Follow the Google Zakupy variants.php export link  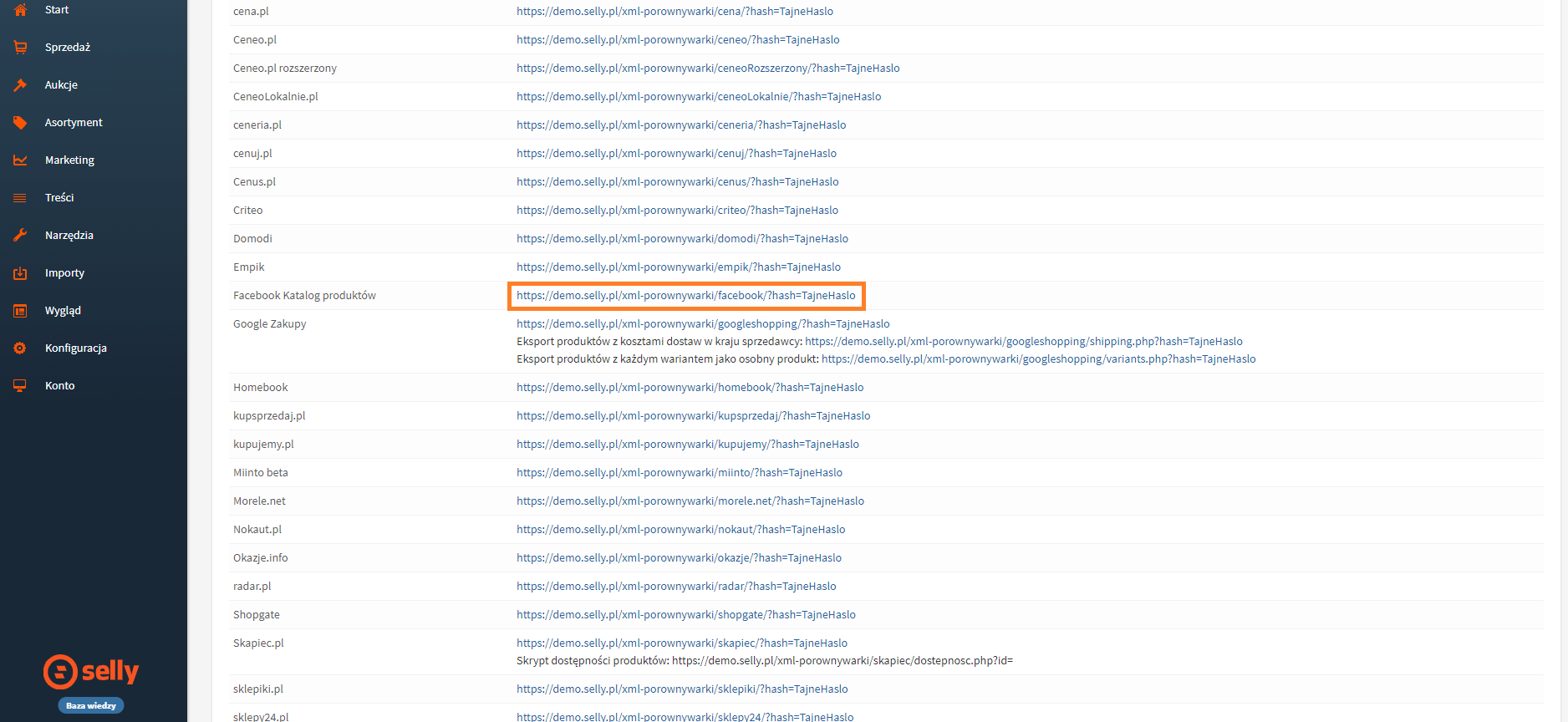tap(1038, 359)
